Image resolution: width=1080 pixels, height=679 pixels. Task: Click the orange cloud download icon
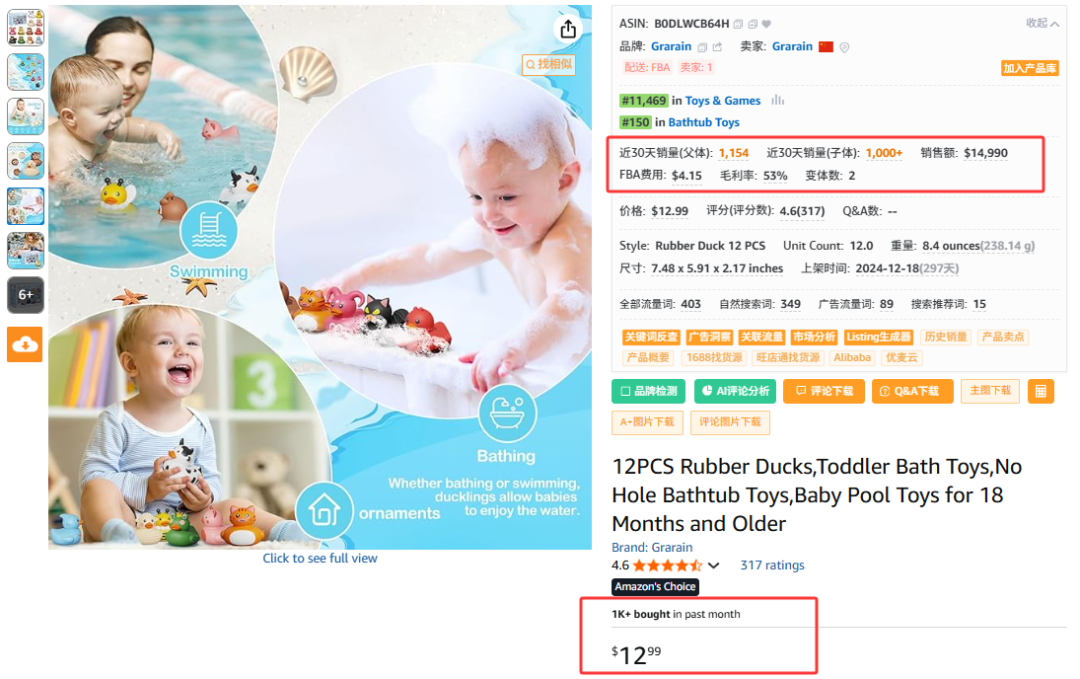coord(25,344)
